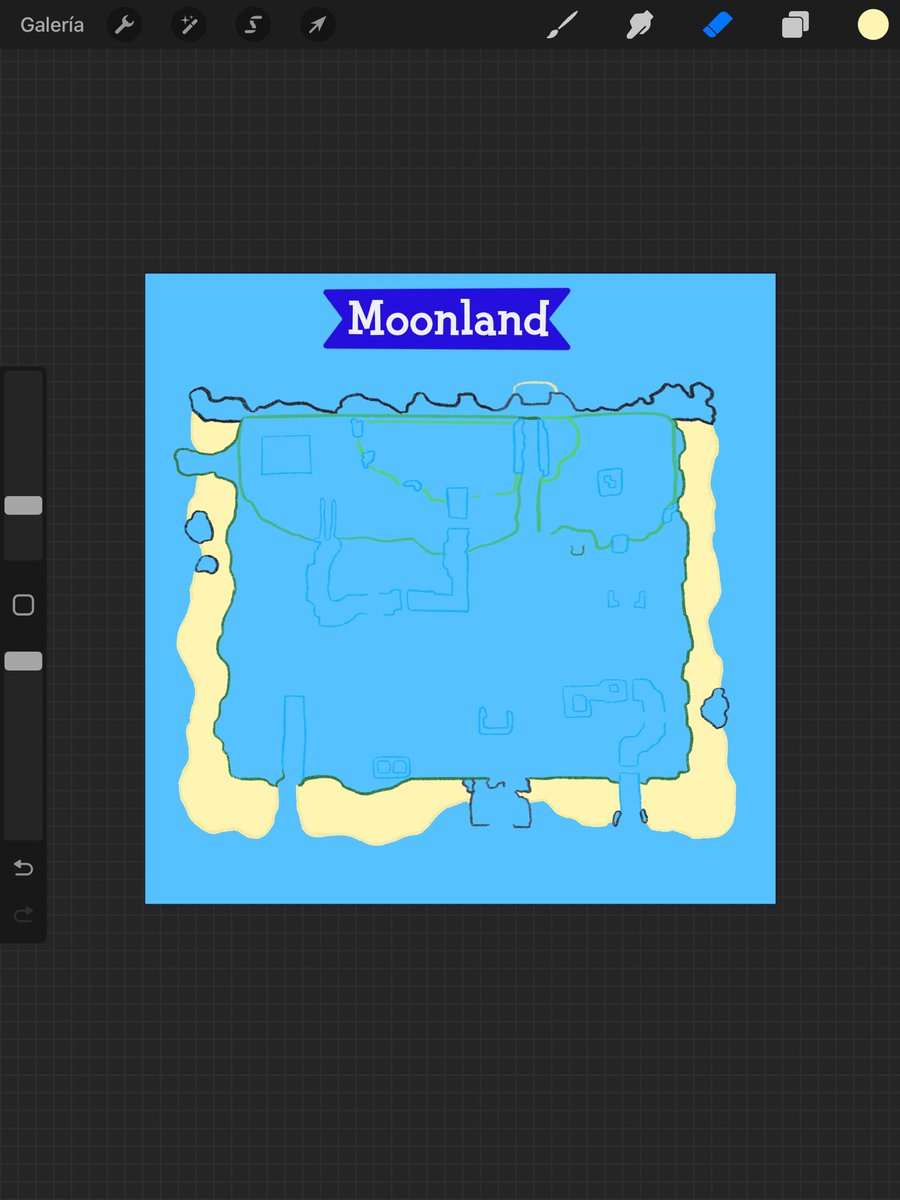Open the Adjustments magic wand menu
The image size is (900, 1200).
(x=188, y=25)
